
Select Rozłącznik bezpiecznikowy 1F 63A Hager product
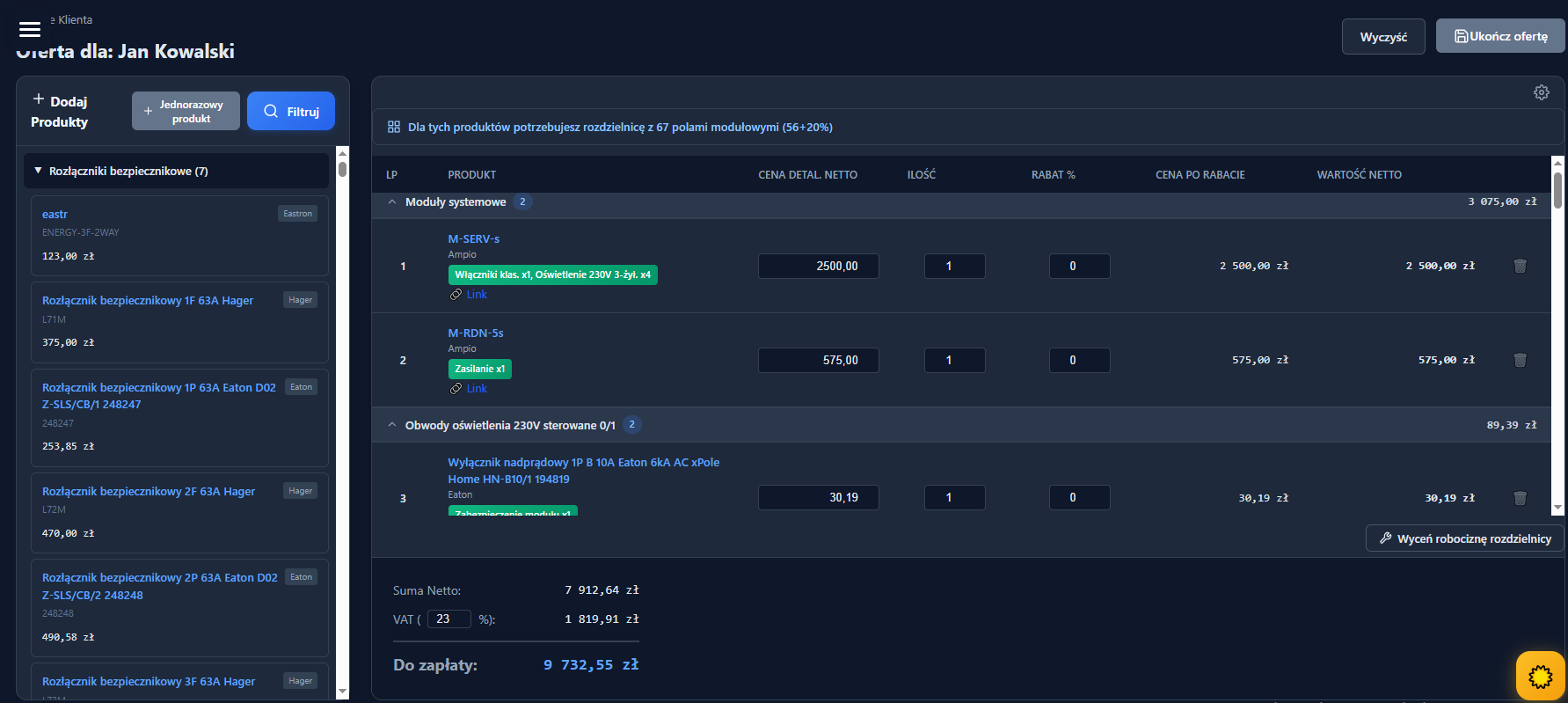click(x=148, y=301)
